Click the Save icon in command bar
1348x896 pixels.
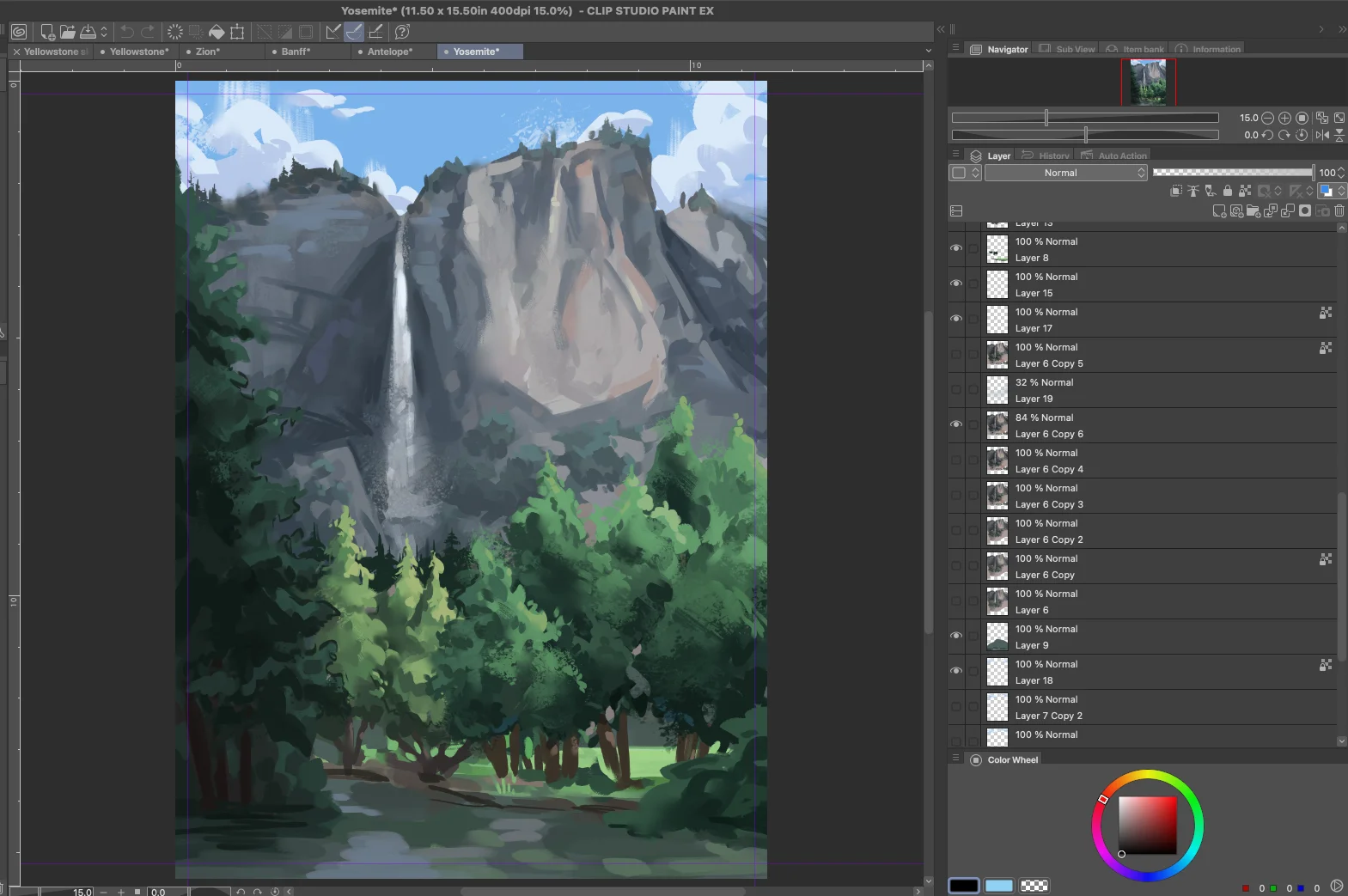coord(88,32)
